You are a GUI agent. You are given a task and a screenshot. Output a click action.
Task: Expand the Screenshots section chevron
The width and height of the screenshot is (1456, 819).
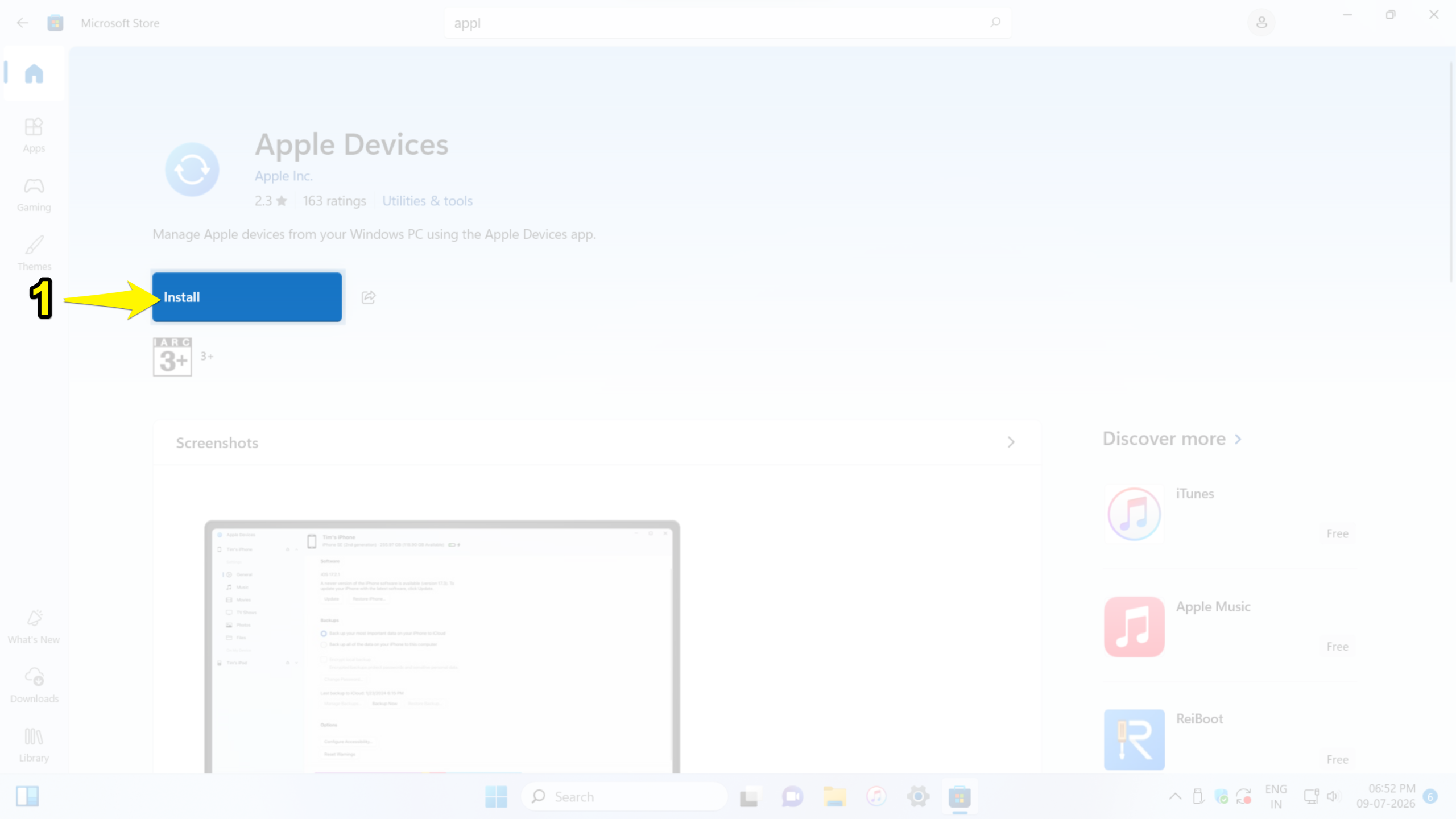tap(1011, 442)
